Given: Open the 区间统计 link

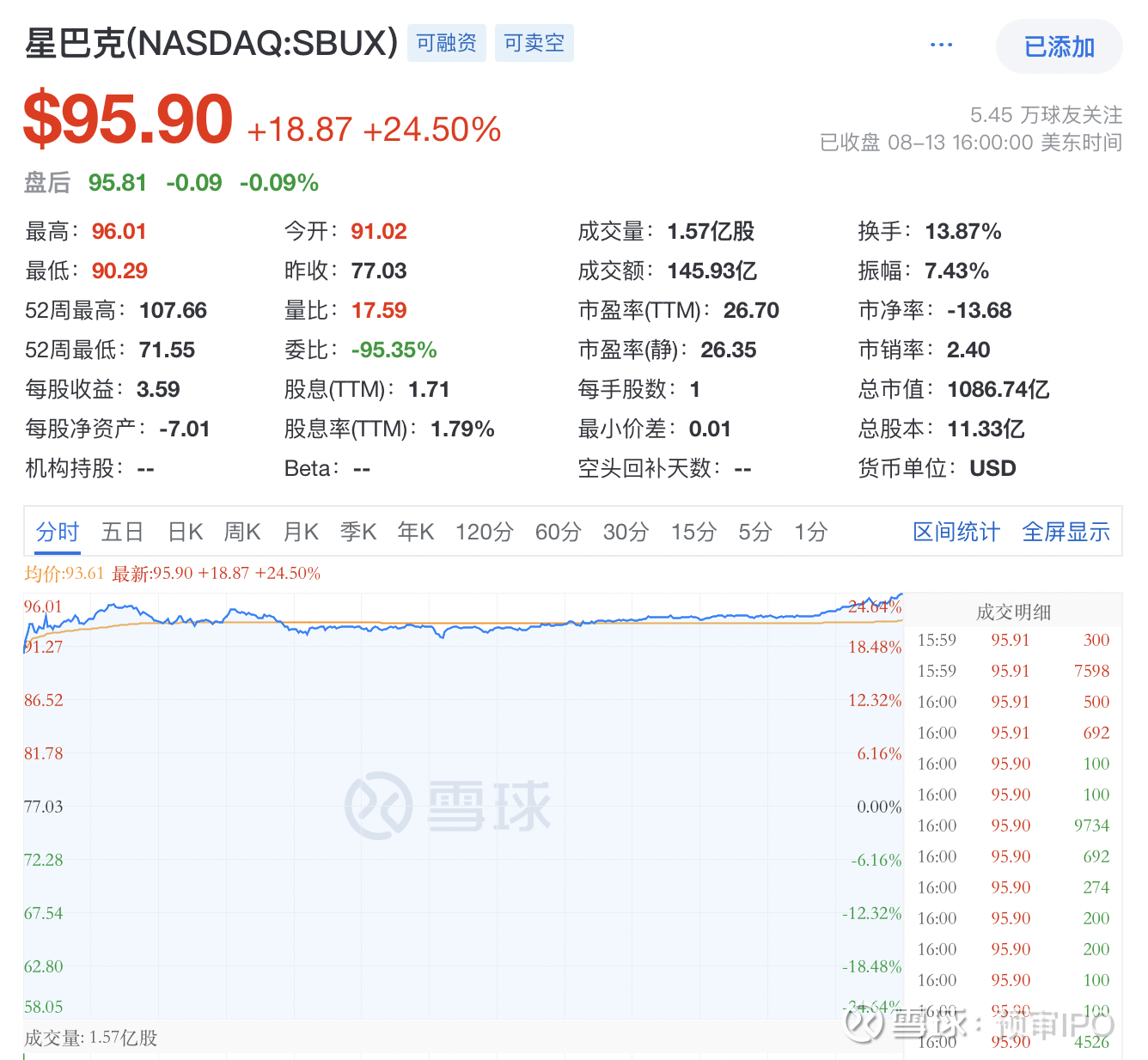Looking at the screenshot, I should point(956,533).
